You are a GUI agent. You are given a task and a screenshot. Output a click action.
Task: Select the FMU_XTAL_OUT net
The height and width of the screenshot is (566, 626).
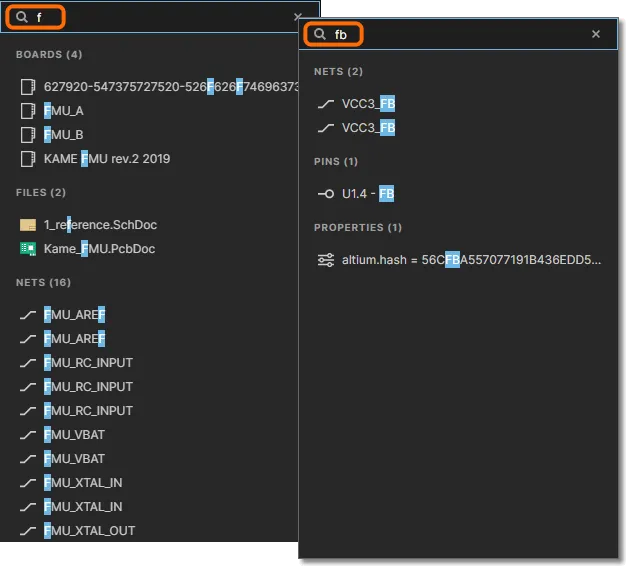pyautogui.click(x=89, y=531)
